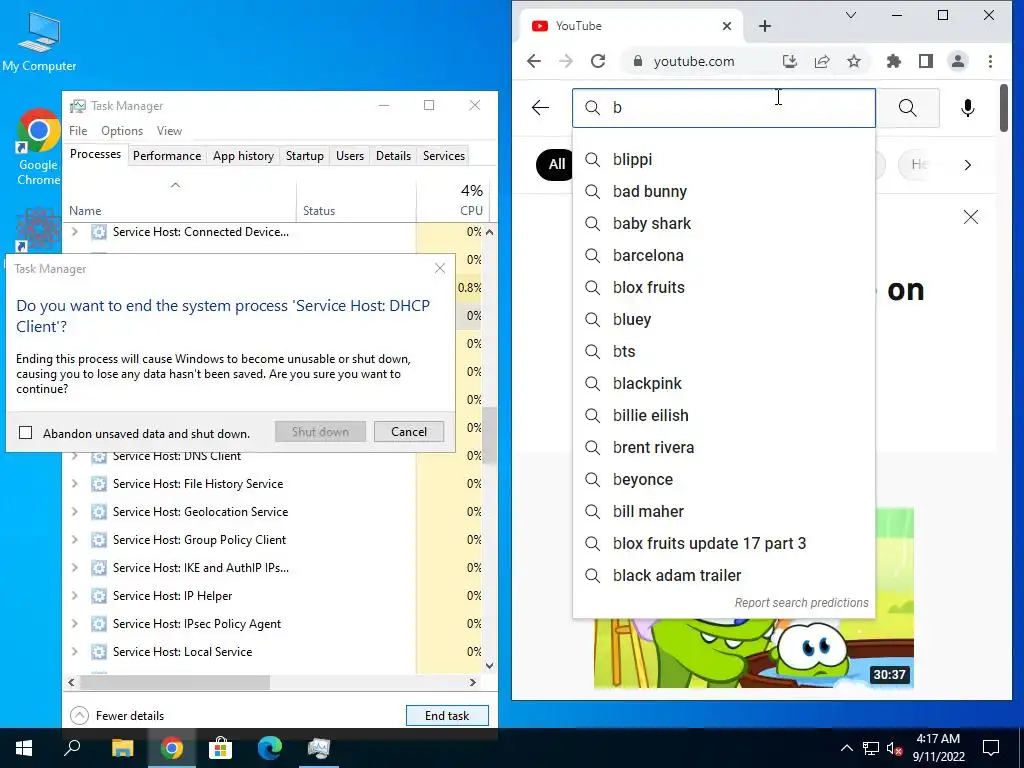
Task: Choose the bad bunny suggestion
Action: pos(724,191)
